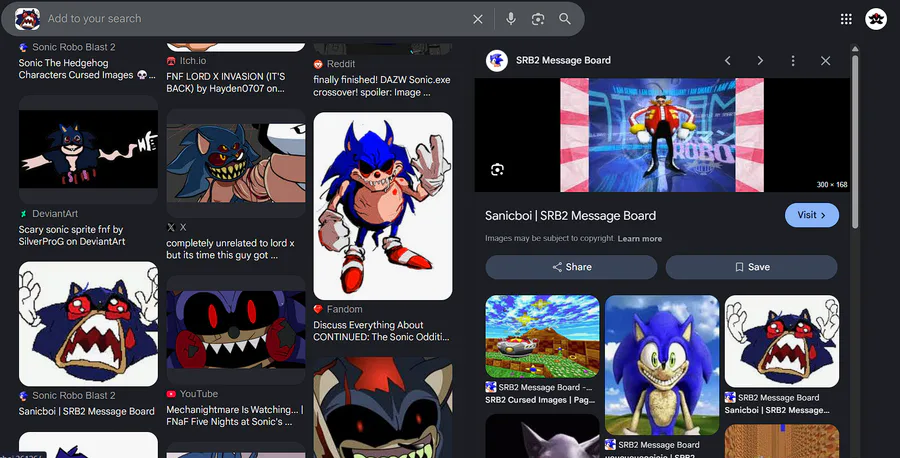Open the grinning blue monster thumbnail above X post
900x458 pixels.
point(236,163)
